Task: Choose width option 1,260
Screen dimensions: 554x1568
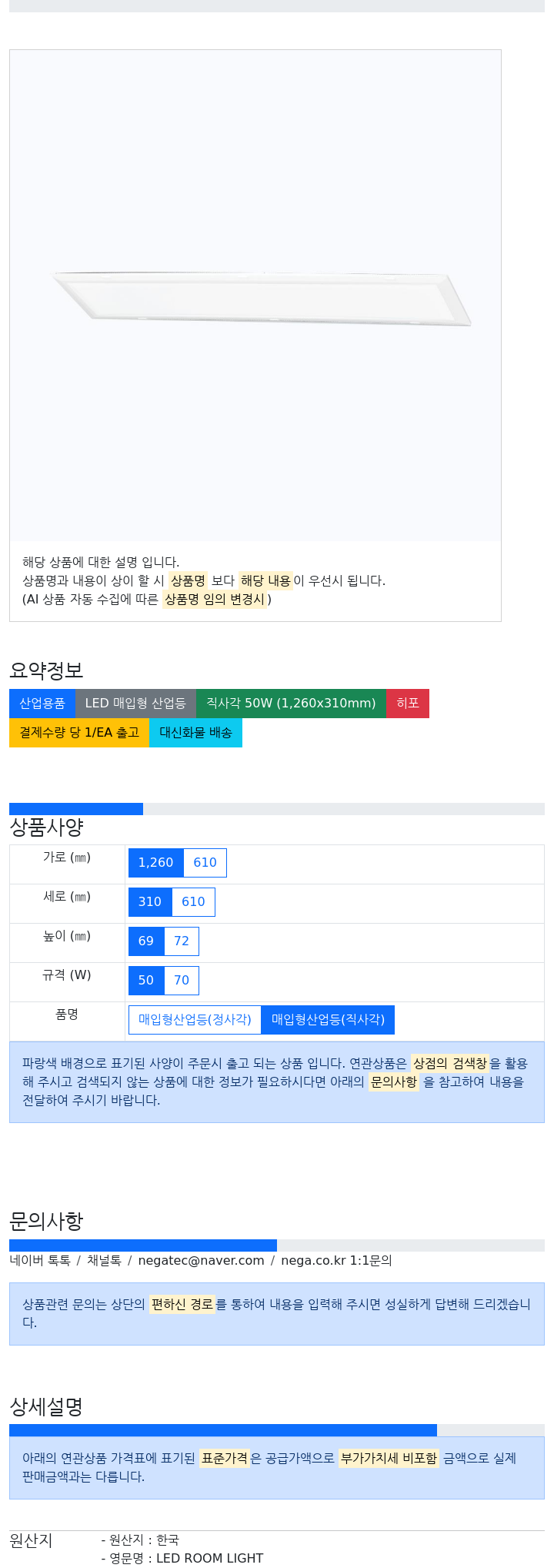Action: click(x=156, y=863)
